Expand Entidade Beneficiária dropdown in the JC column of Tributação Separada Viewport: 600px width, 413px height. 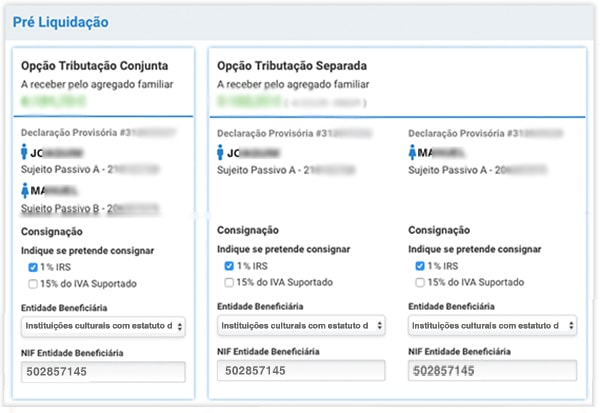(x=299, y=325)
